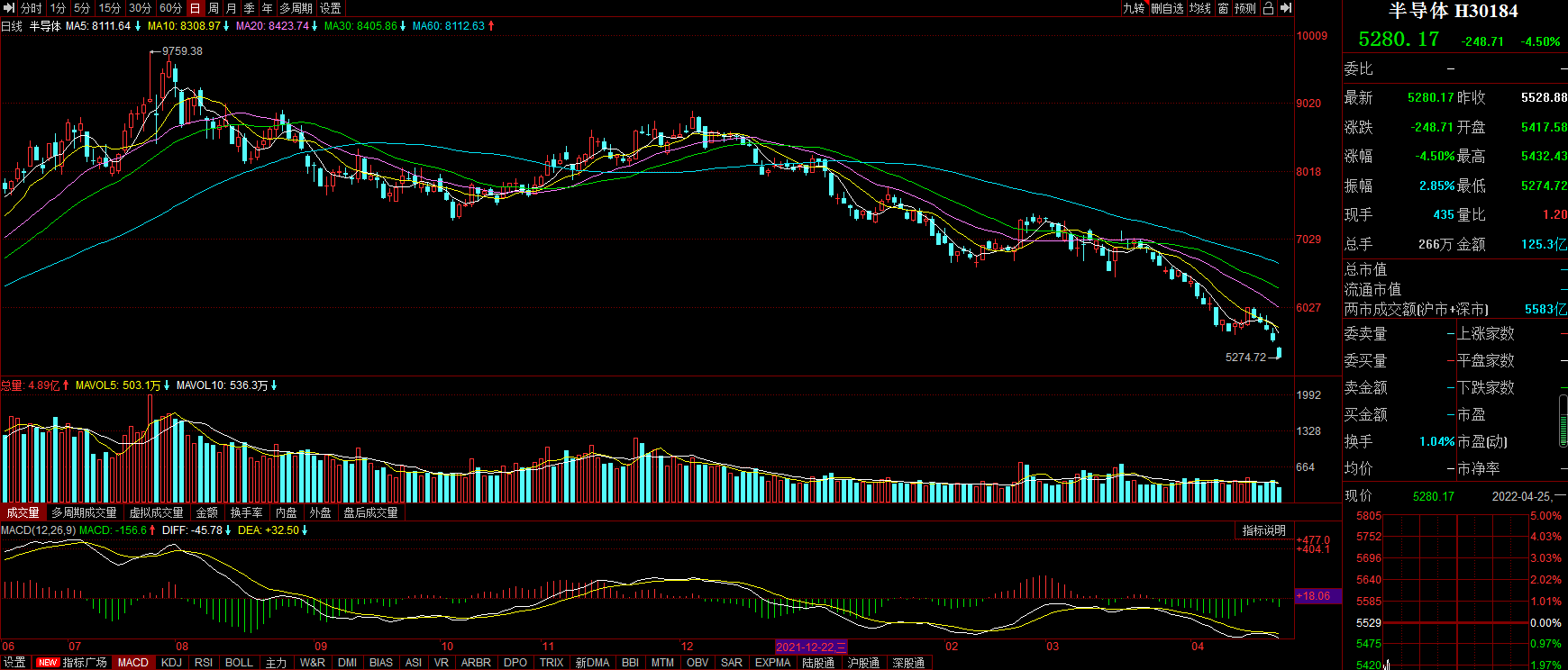Select the 内盘 tab
Screen dimensions: 1568x670
(x=287, y=512)
